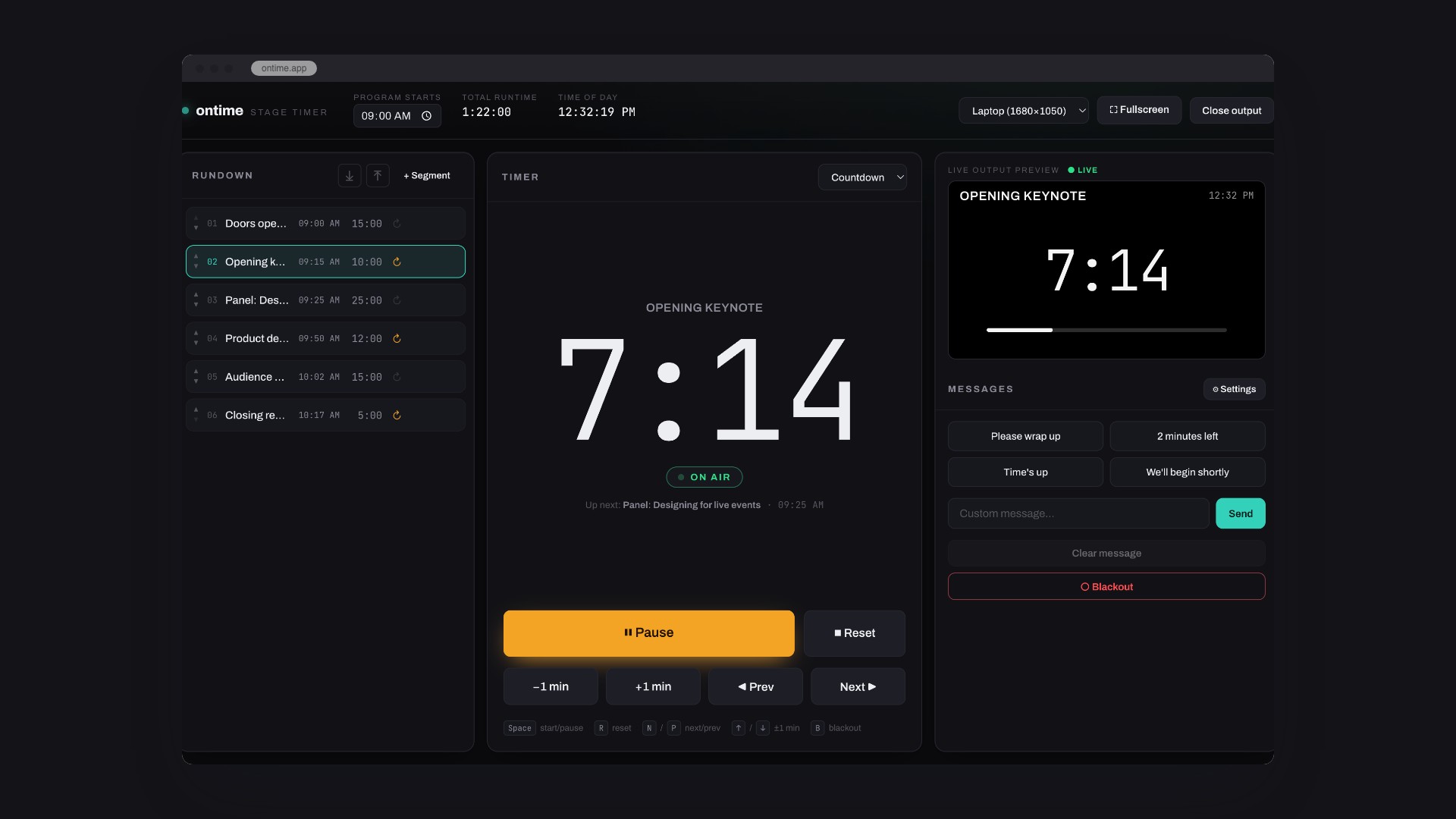Select the Product demo rundown row

325,339
